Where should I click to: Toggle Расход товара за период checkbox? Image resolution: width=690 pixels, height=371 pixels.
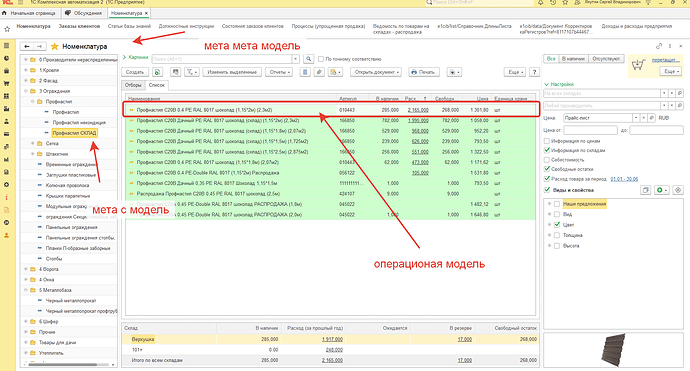click(x=547, y=179)
